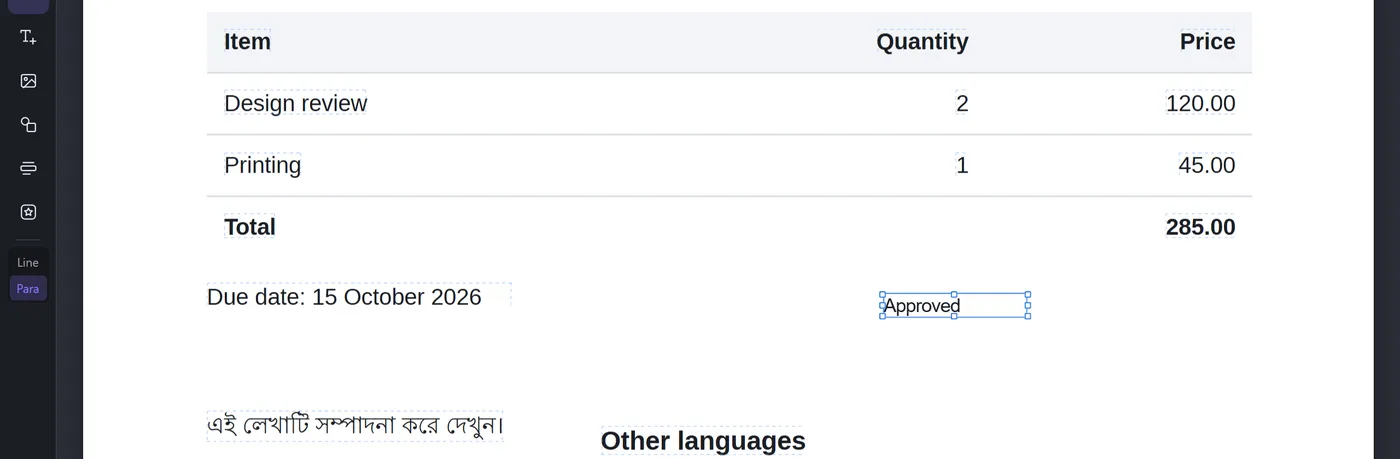Click the 'Printing' cell

[x=262, y=165]
